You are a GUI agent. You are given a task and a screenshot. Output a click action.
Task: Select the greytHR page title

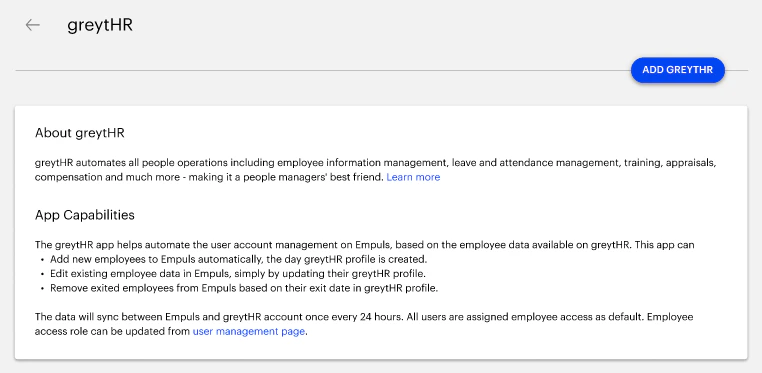point(100,25)
